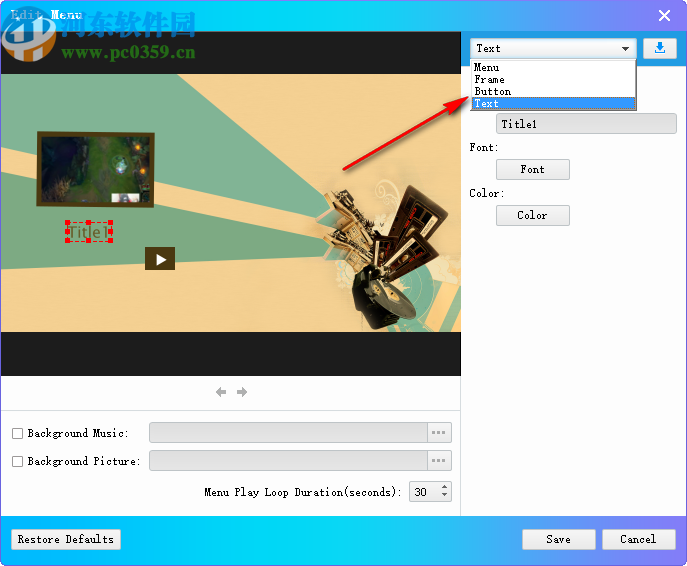Decrease loop duration with down arrow

tap(445, 495)
